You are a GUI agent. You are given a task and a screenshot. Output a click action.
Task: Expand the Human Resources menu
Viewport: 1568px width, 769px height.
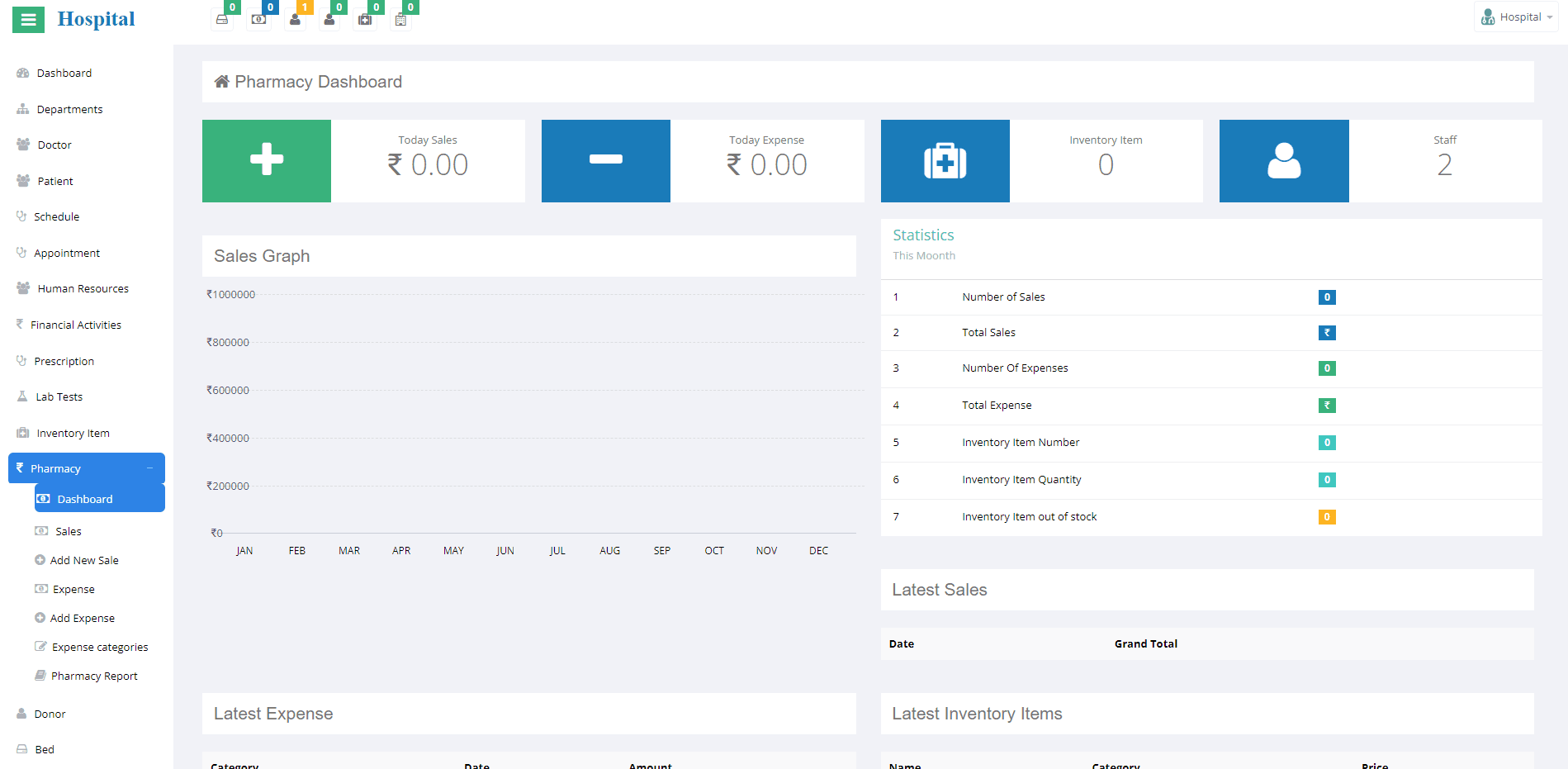point(83,289)
